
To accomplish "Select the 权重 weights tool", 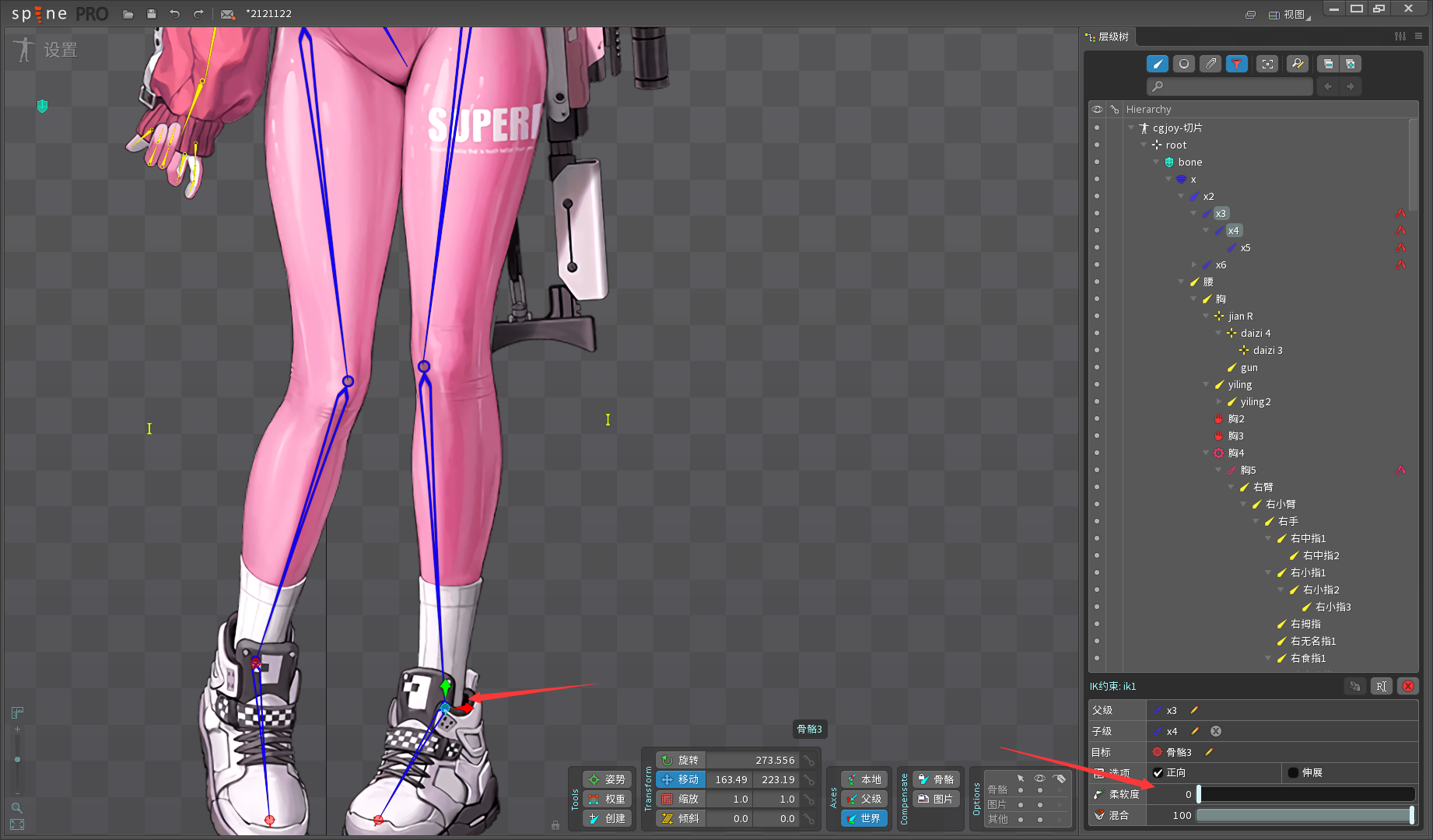I will coord(606,799).
